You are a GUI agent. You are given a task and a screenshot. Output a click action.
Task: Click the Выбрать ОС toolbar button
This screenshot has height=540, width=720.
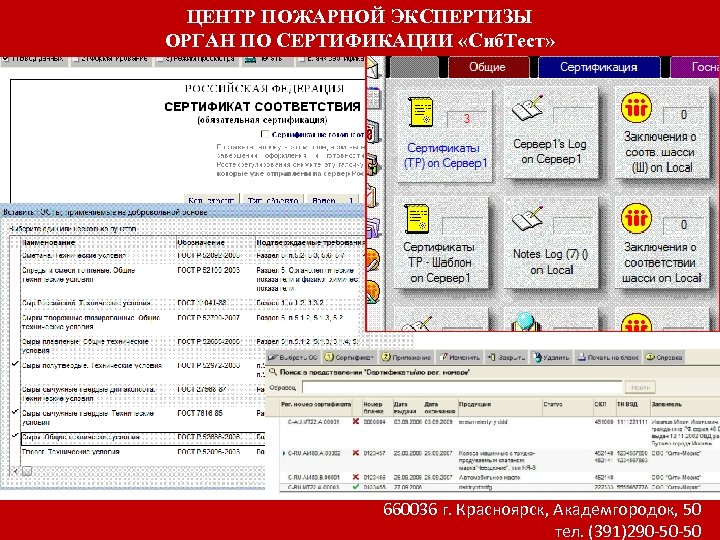click(293, 357)
